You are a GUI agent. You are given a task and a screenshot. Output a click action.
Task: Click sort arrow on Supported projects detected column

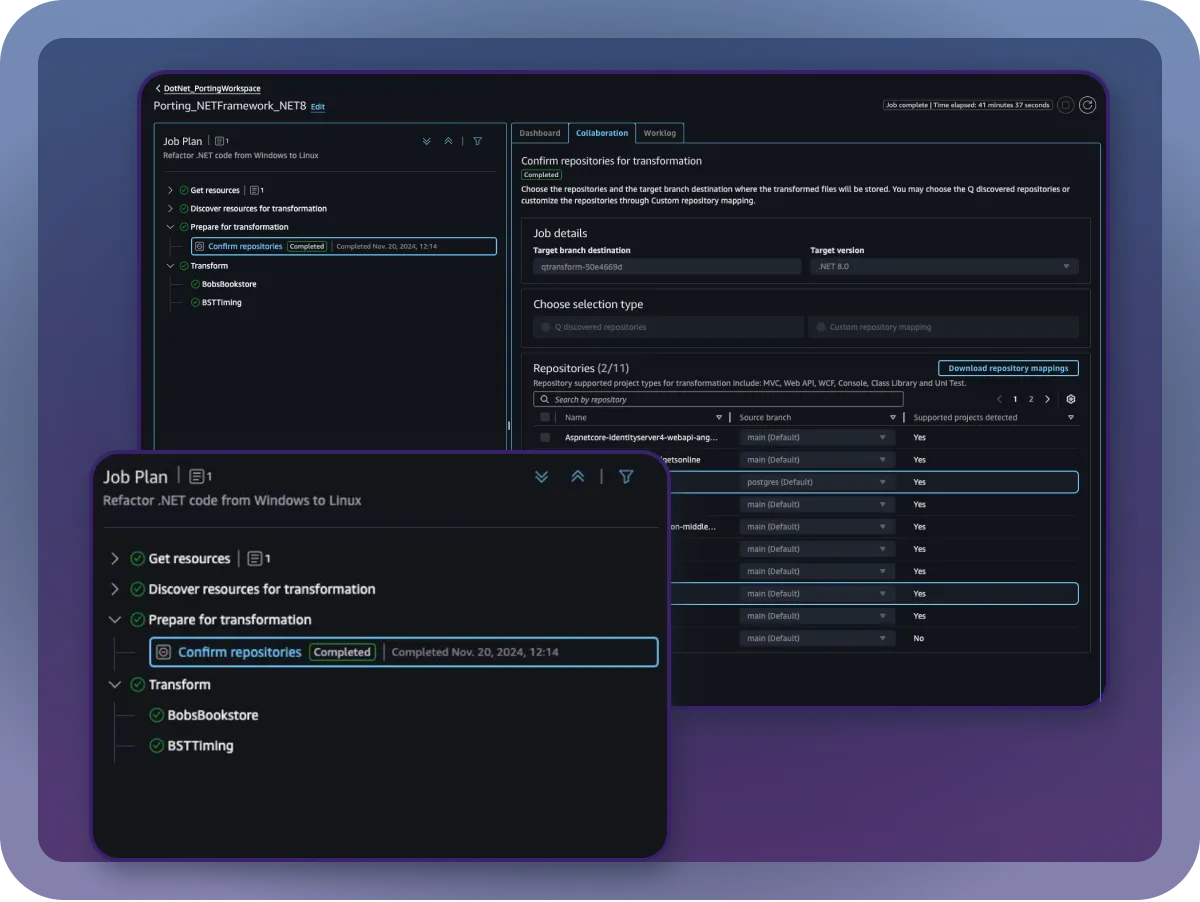1070,418
